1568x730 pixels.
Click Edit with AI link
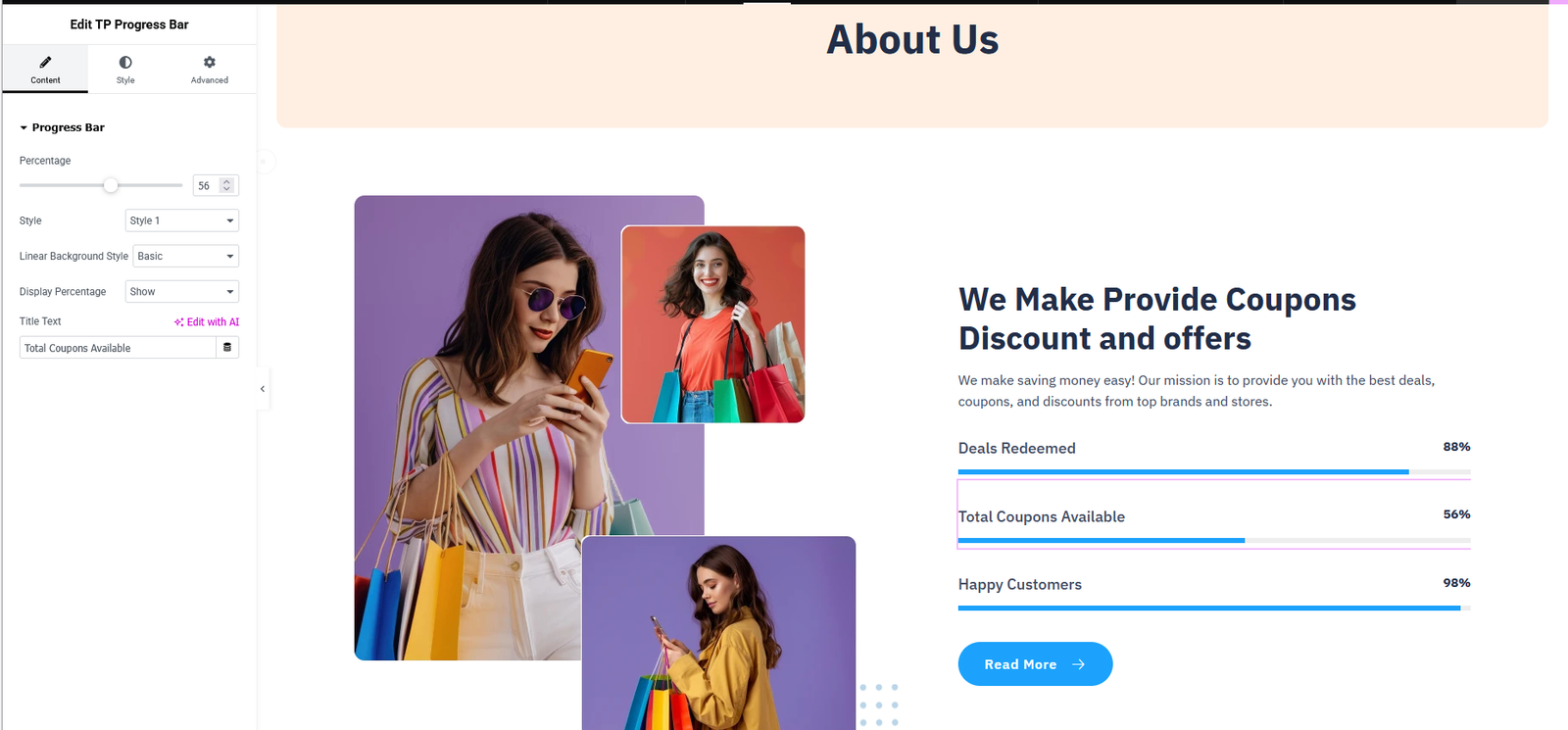click(207, 321)
